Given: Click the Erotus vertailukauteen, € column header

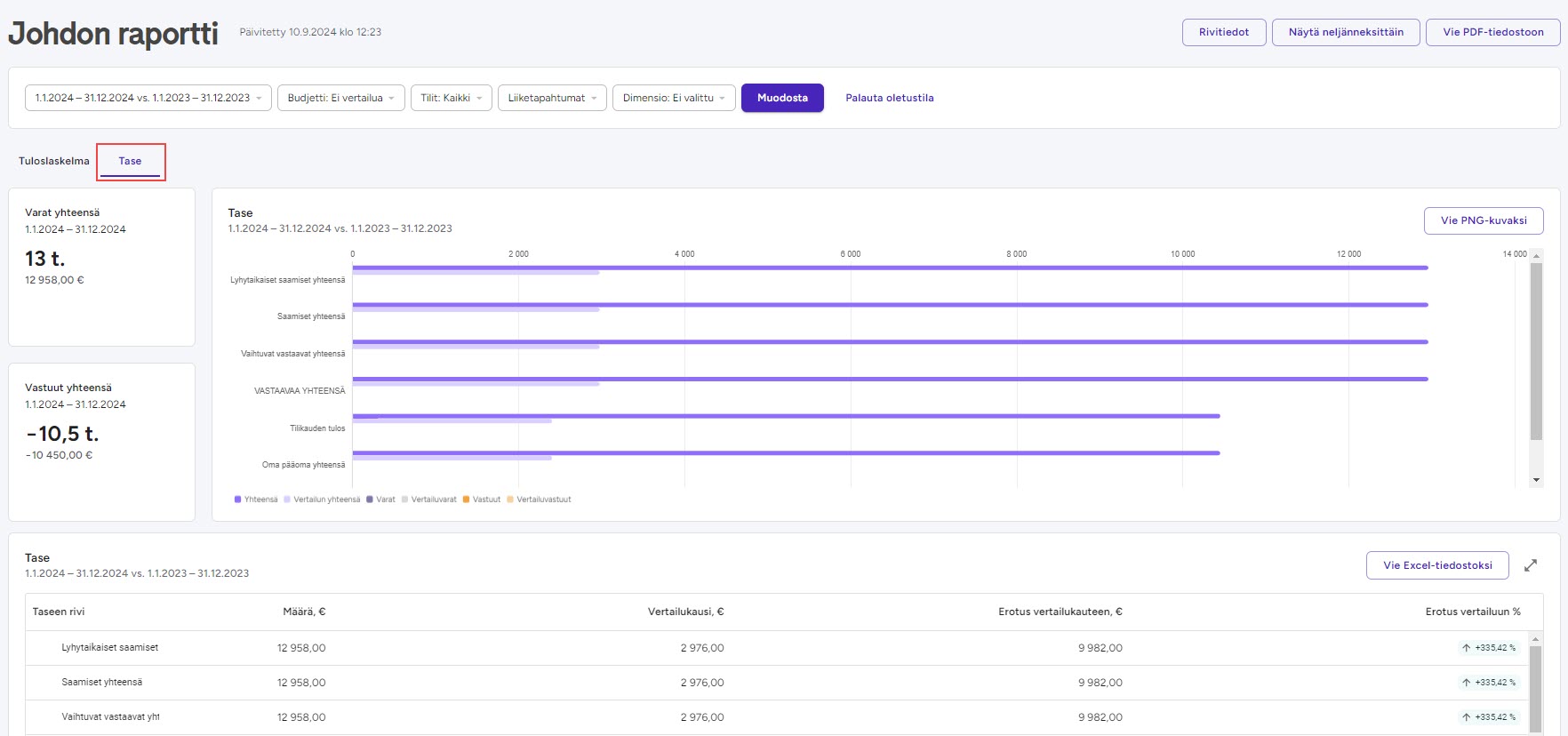Looking at the screenshot, I should coord(1060,612).
